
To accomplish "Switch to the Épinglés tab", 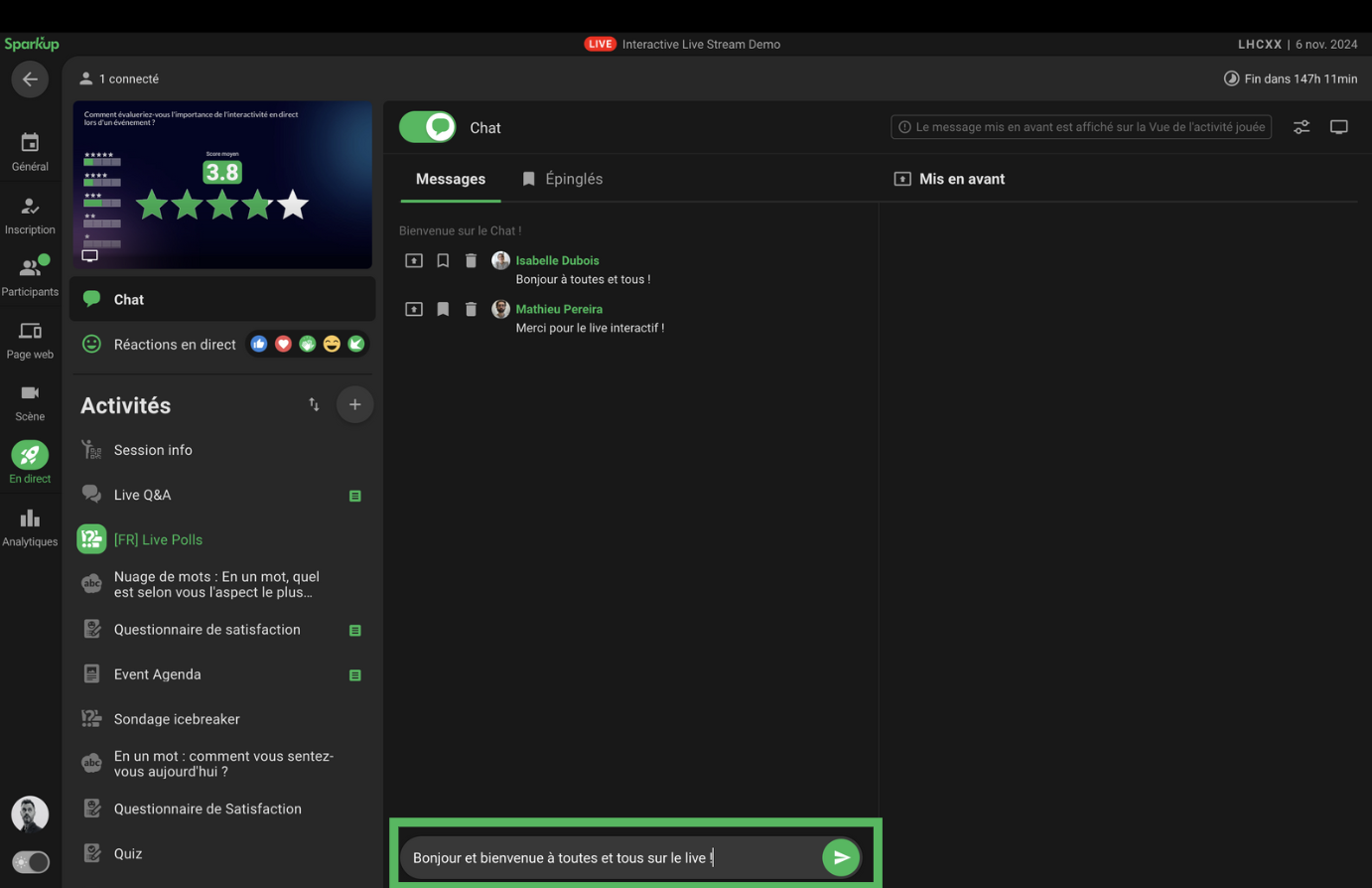I will [562, 179].
